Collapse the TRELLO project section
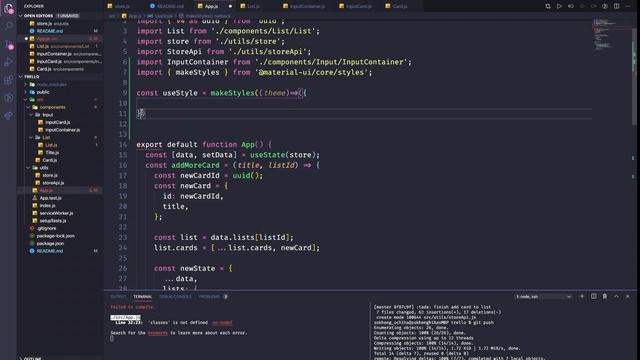Image resolution: width=640 pixels, height=360 pixels. (x=21, y=76)
